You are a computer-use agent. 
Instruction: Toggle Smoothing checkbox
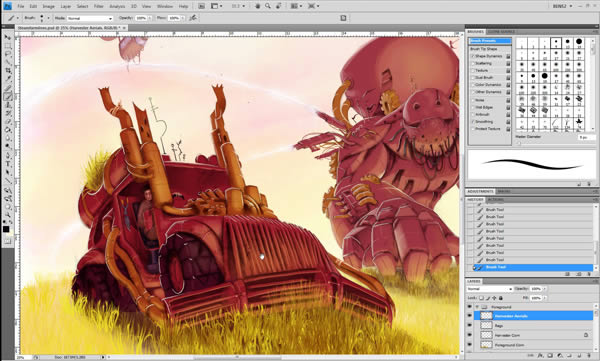click(x=473, y=122)
